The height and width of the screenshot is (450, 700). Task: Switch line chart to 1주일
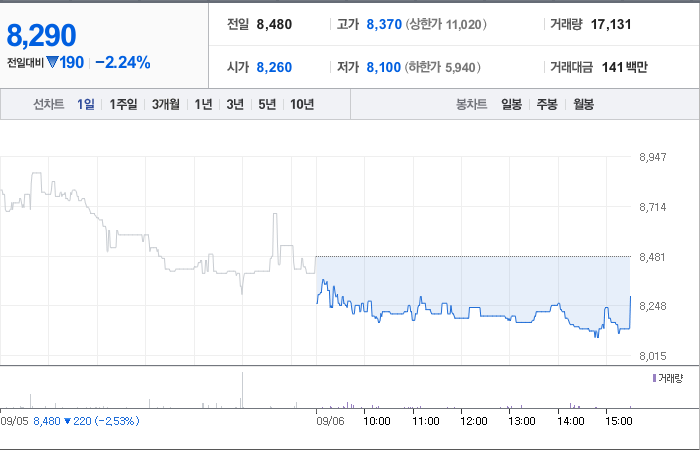124,104
